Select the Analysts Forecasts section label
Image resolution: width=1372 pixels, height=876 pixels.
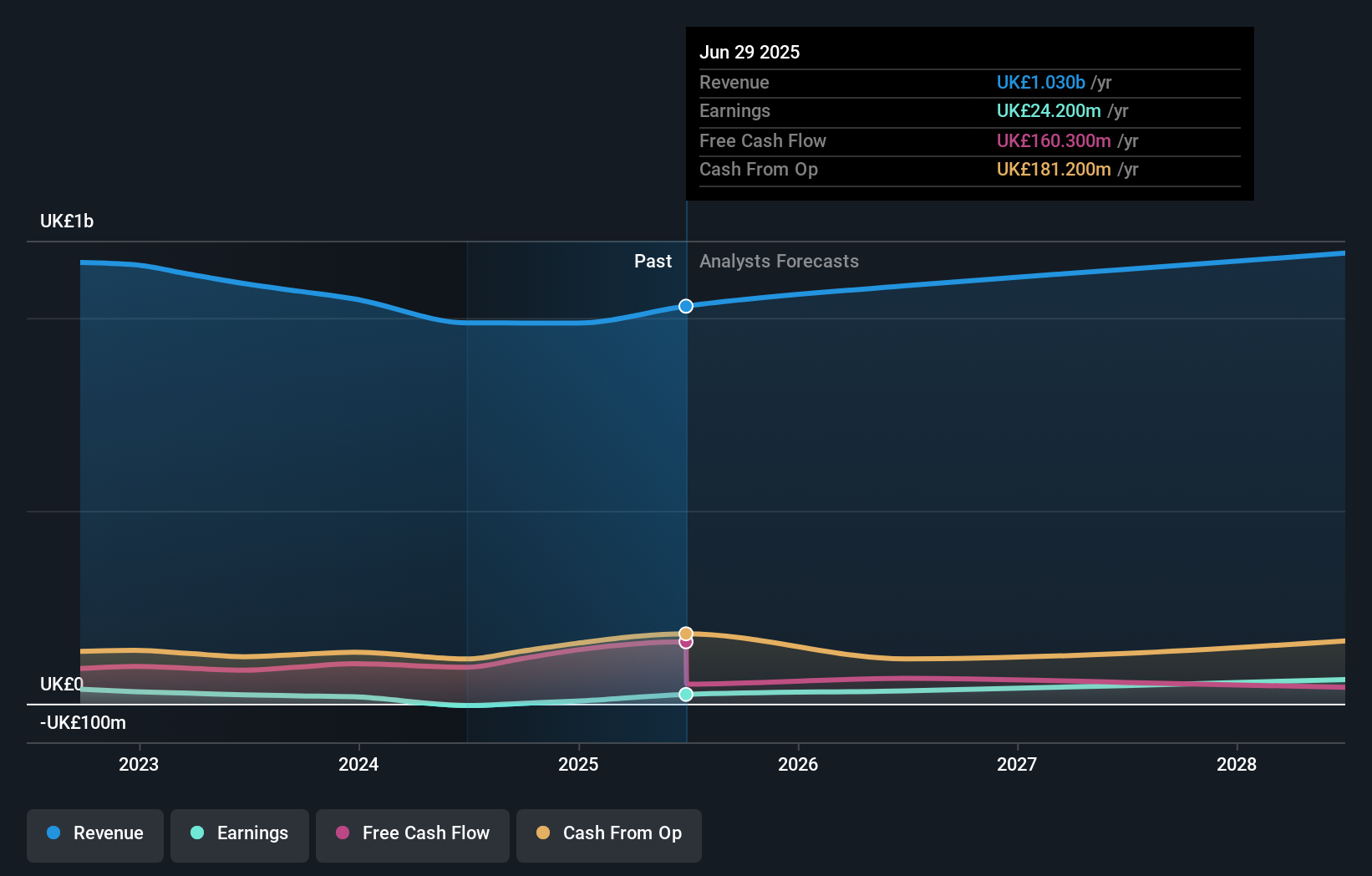[x=779, y=261]
